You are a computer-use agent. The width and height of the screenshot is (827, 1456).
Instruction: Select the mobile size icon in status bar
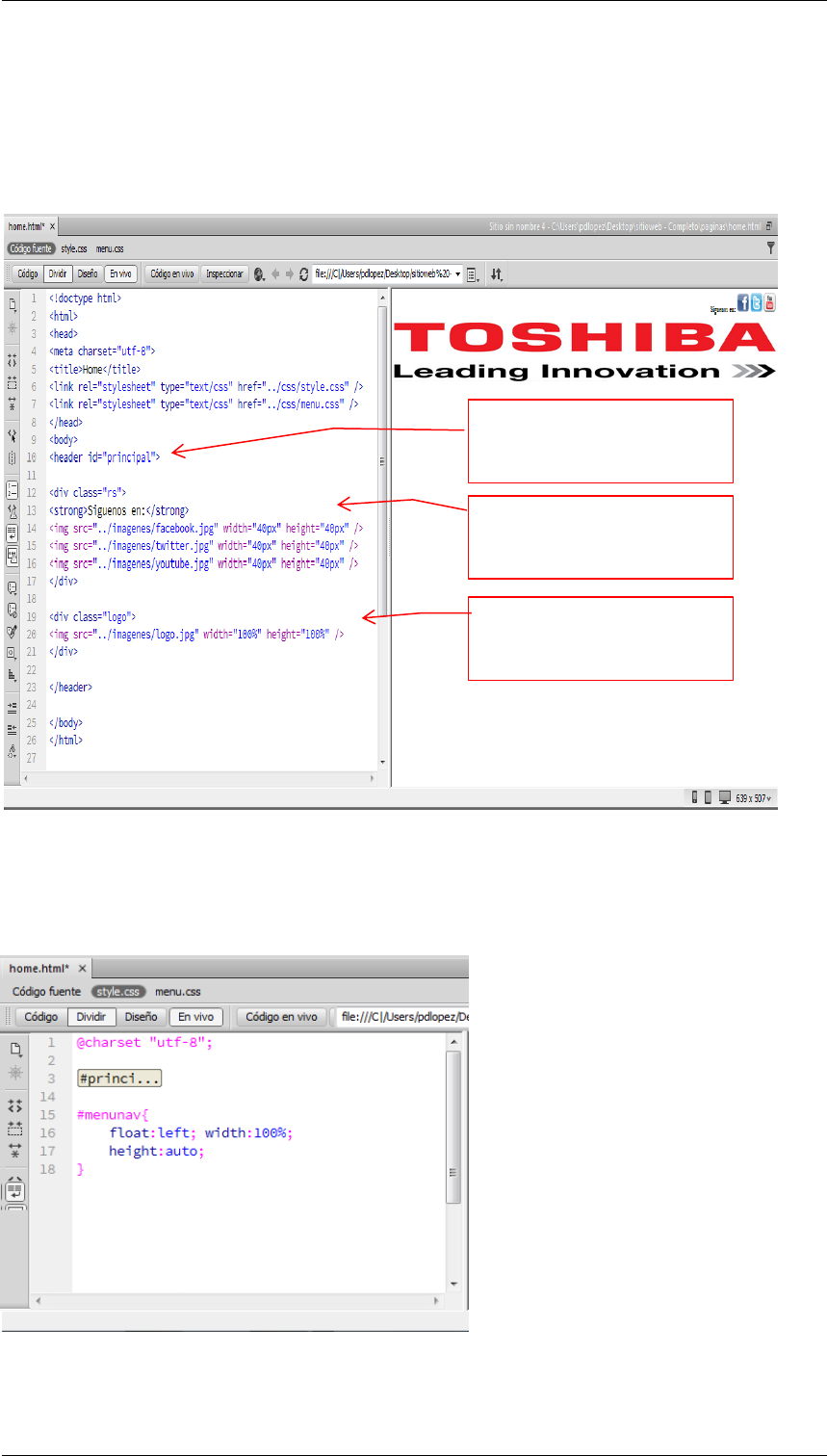click(x=694, y=797)
